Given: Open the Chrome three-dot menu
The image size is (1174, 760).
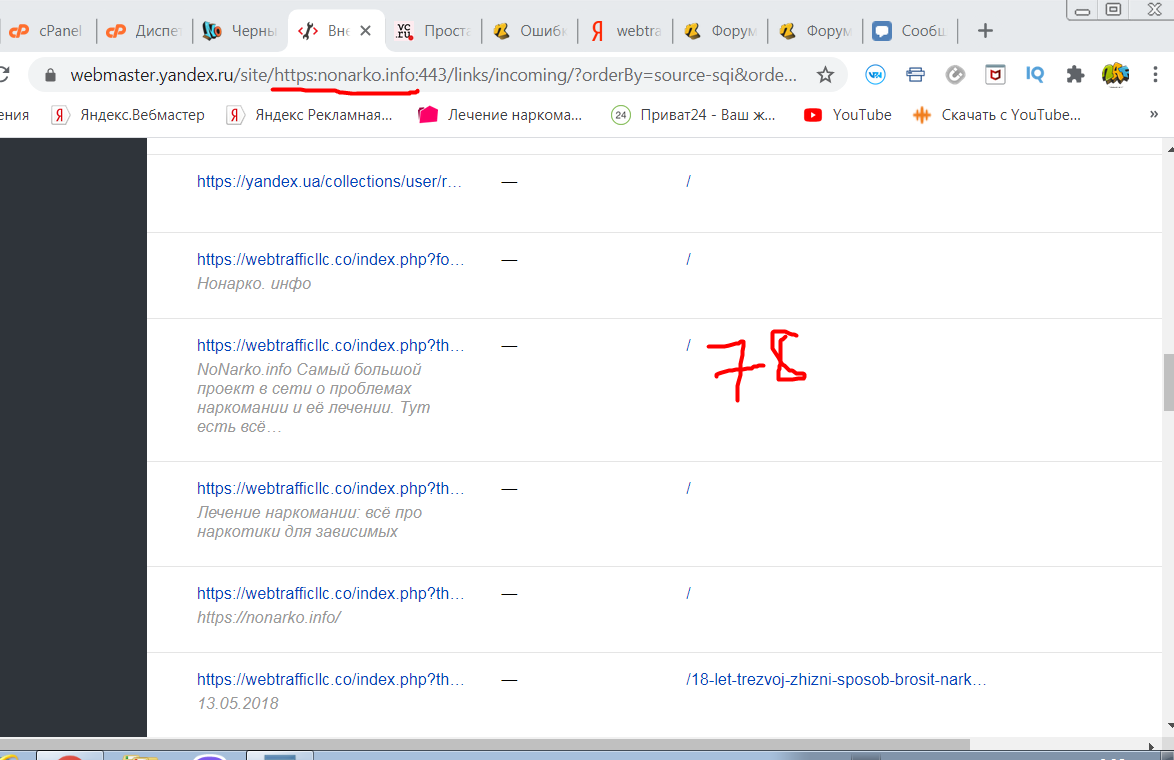Looking at the screenshot, I should 1157,74.
